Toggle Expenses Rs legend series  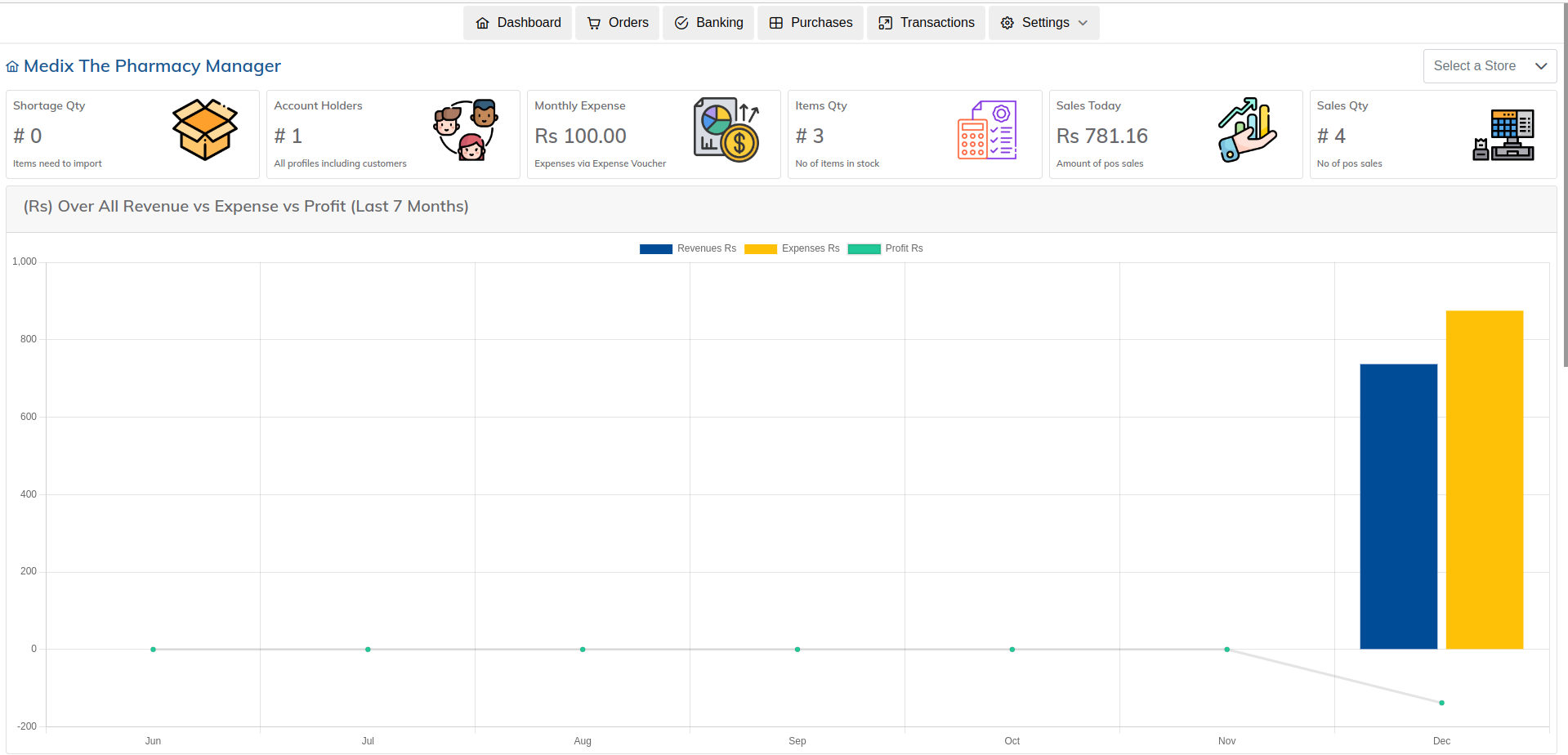coord(792,248)
